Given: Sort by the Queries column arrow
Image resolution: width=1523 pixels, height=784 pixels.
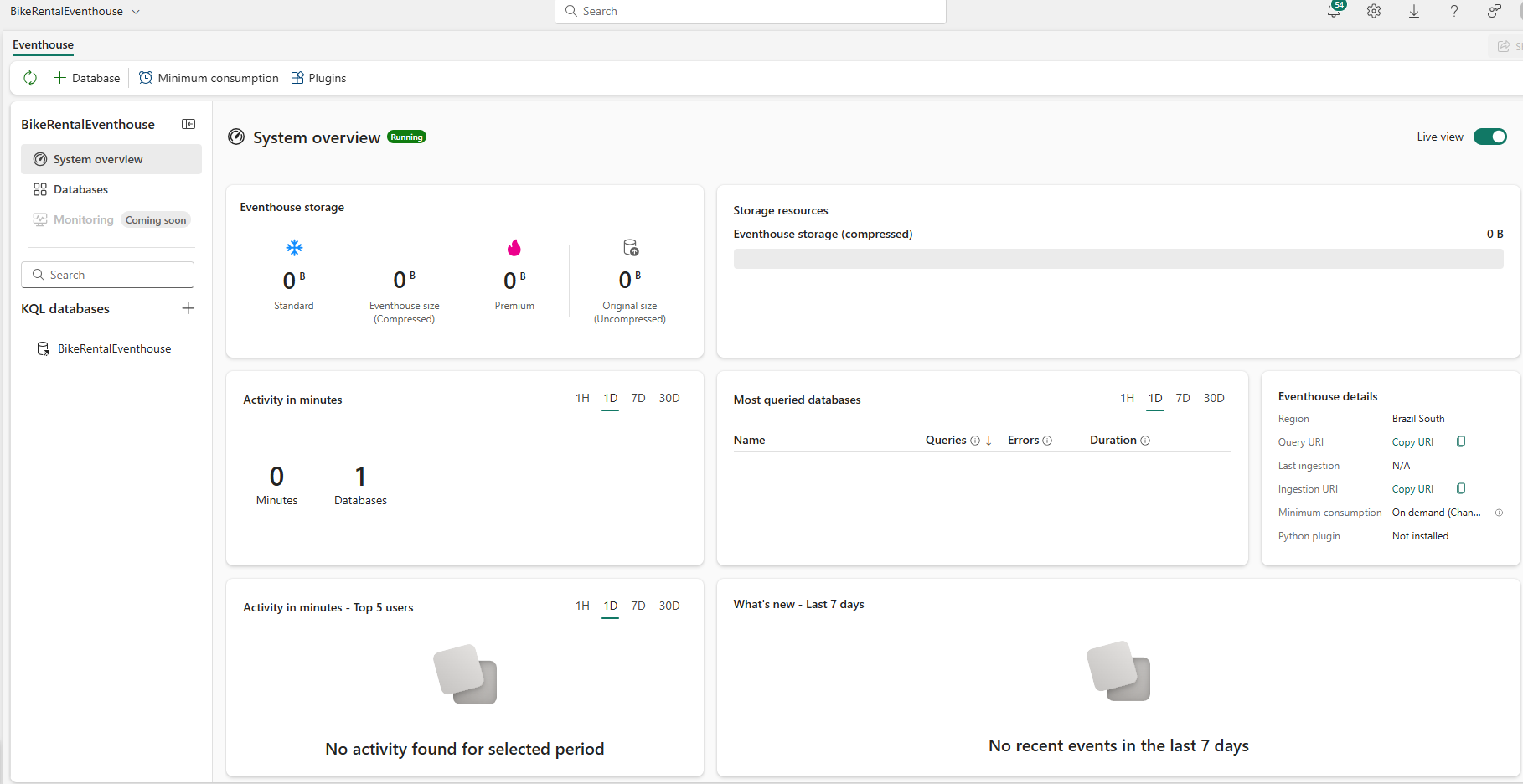Looking at the screenshot, I should (x=989, y=441).
